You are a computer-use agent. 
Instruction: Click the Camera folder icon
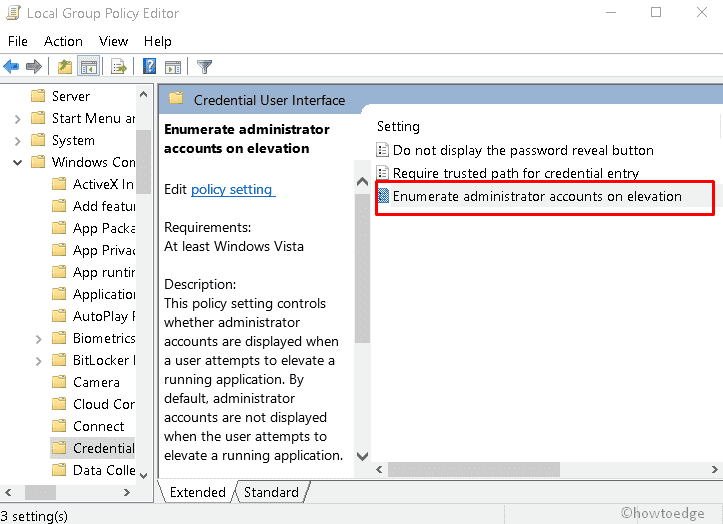[x=59, y=381]
